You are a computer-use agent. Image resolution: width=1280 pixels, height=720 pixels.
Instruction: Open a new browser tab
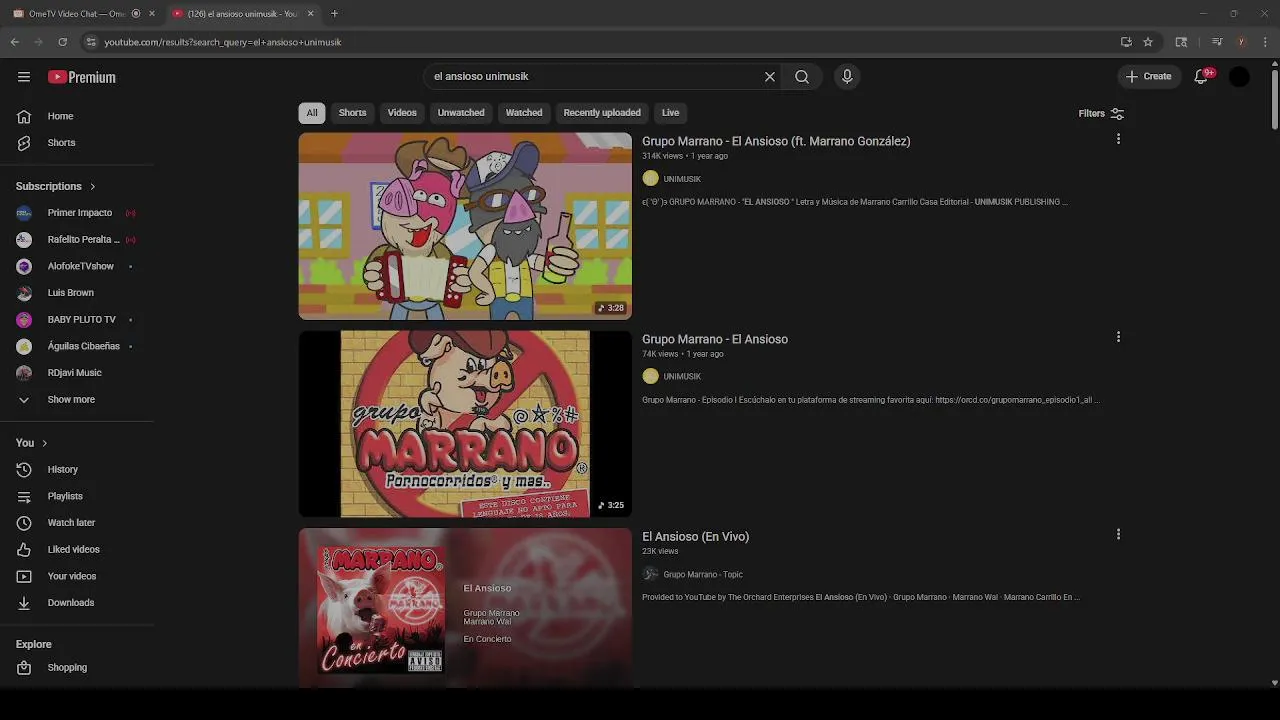pyautogui.click(x=334, y=14)
